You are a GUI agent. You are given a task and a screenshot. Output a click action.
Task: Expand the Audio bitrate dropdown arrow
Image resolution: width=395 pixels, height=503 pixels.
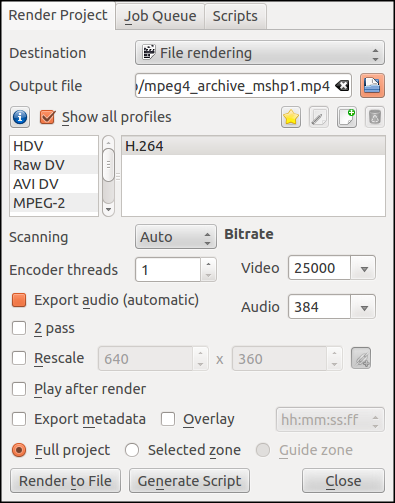click(x=364, y=307)
